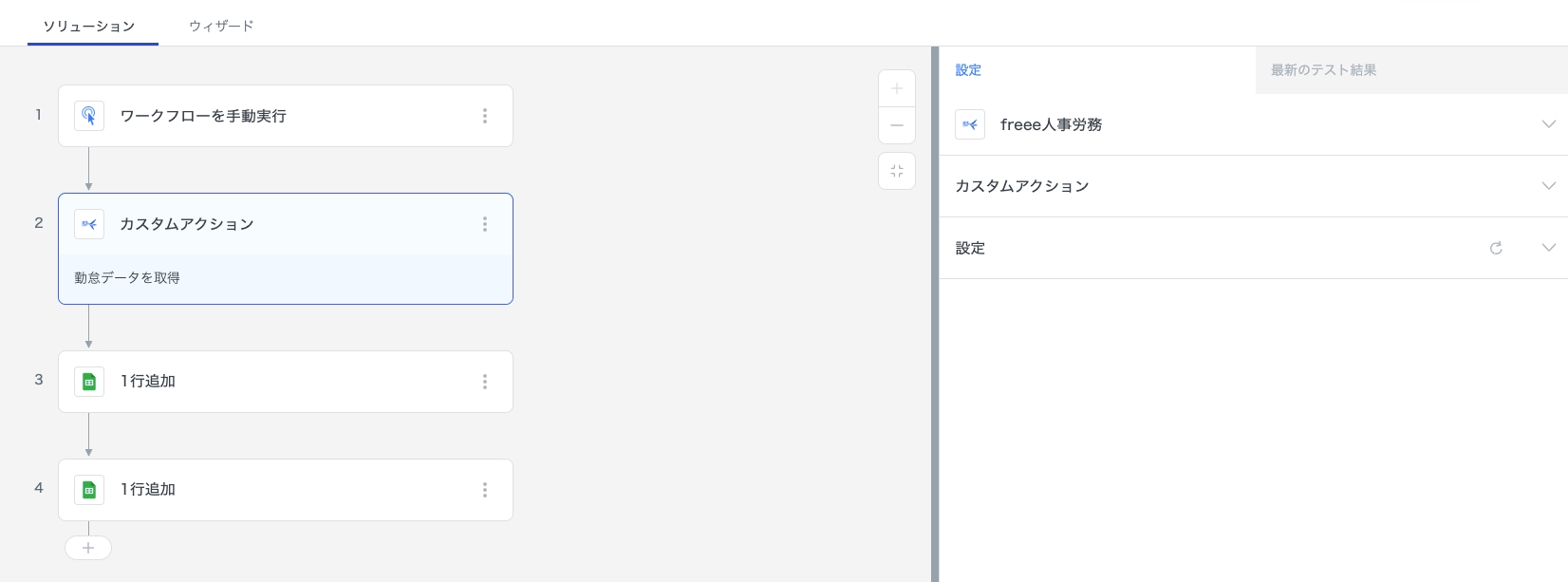Image resolution: width=1568 pixels, height=582 pixels.
Task: Expand the freee人事労務 section chevron
Action: [x=1549, y=124]
